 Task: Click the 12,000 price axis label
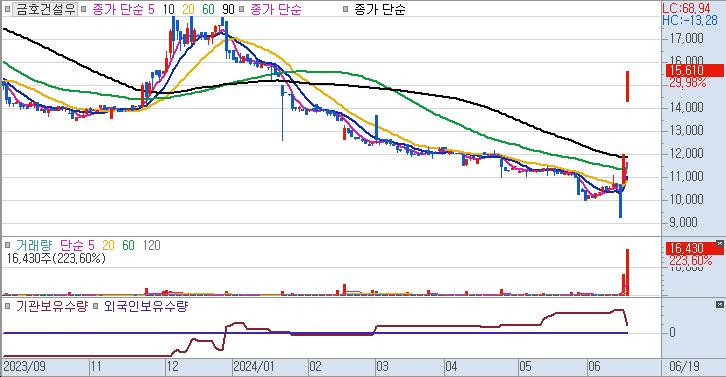[687, 153]
